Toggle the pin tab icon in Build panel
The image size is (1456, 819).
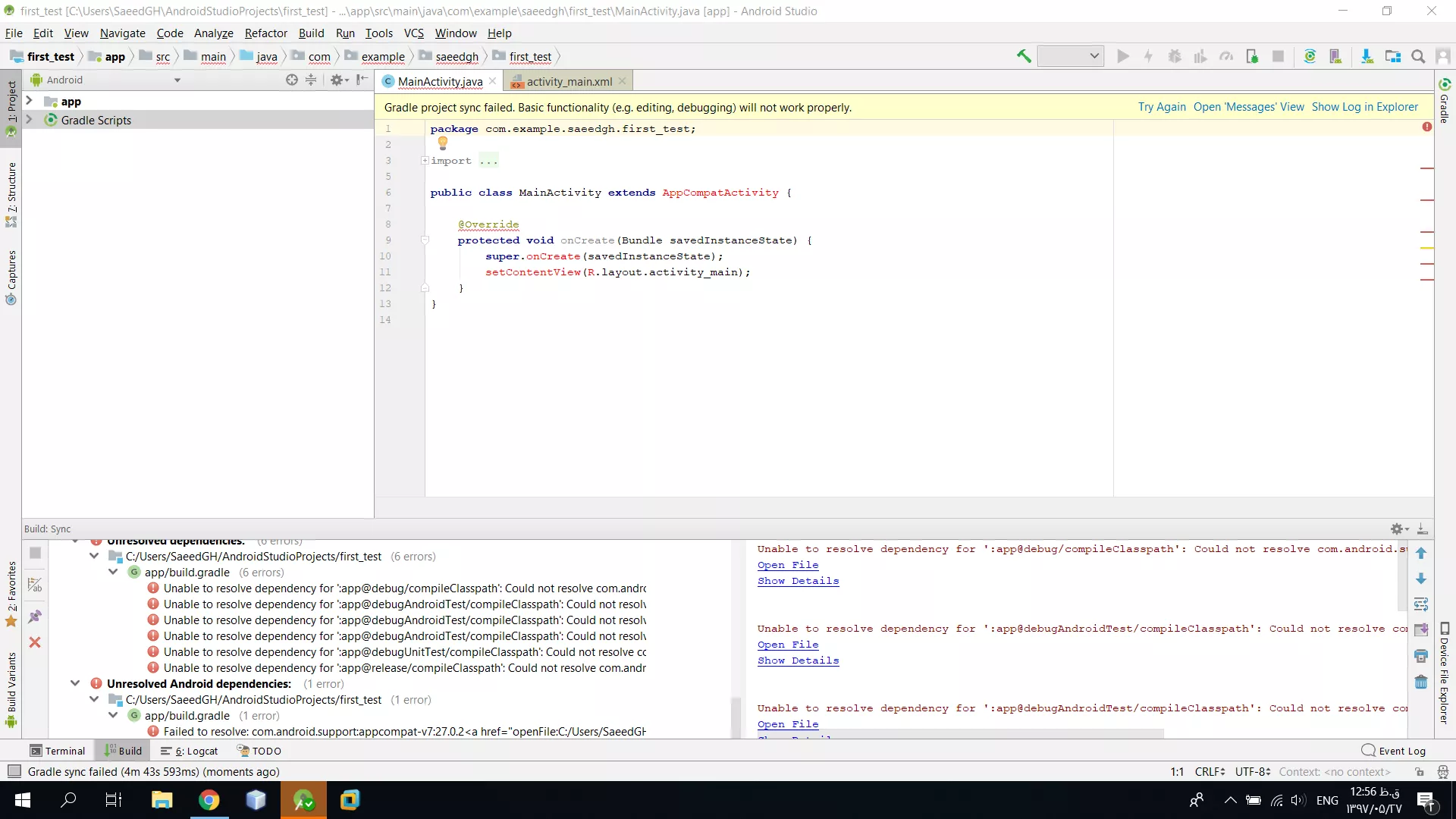click(35, 617)
